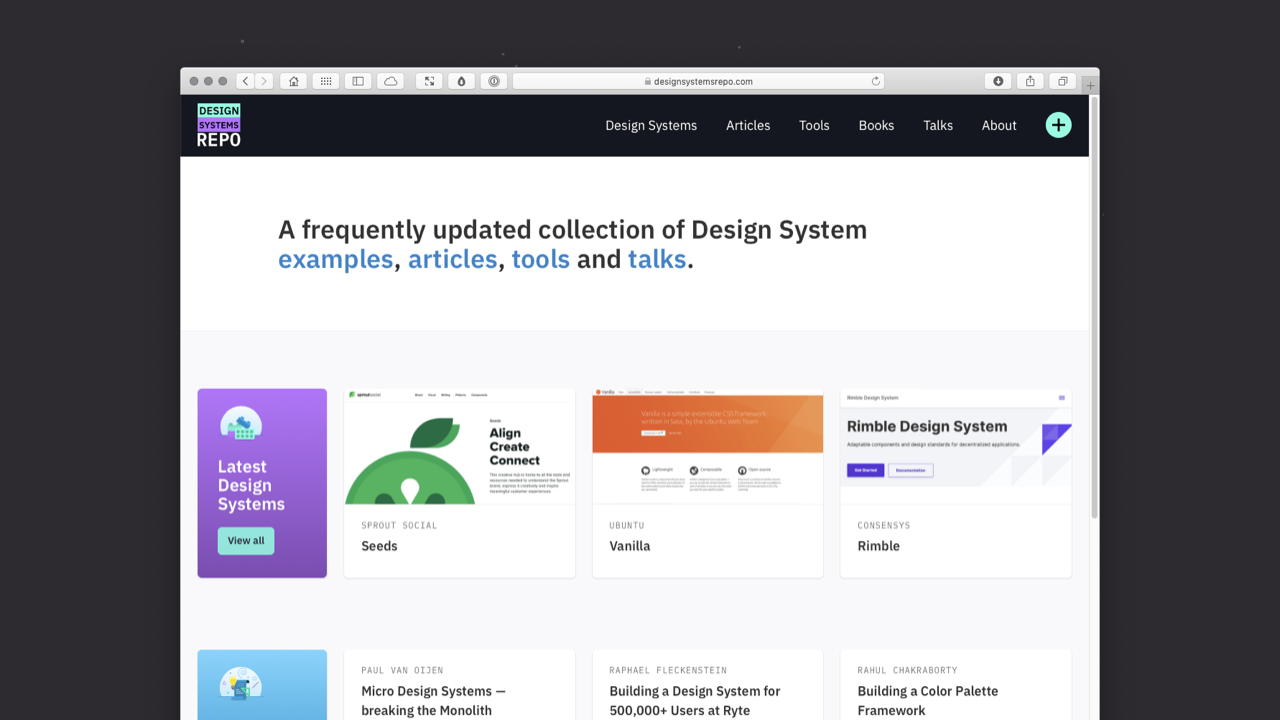Open the Share button in Safari toolbar

[1030, 81]
